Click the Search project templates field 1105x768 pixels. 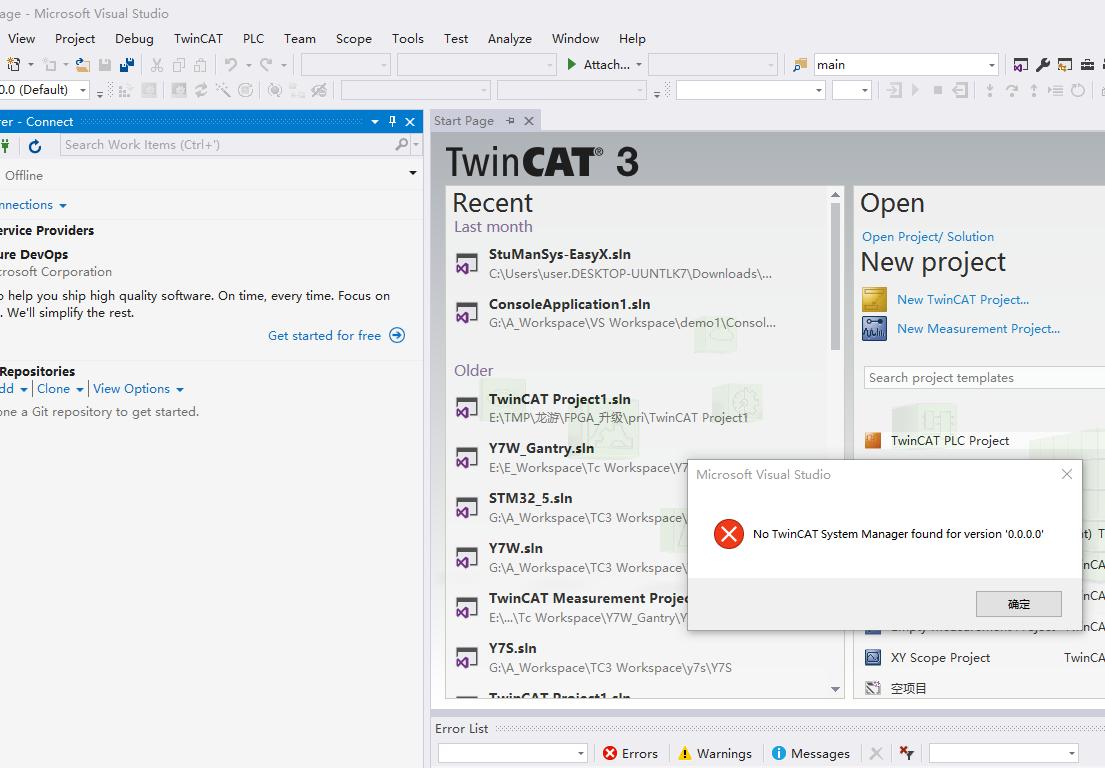(984, 378)
